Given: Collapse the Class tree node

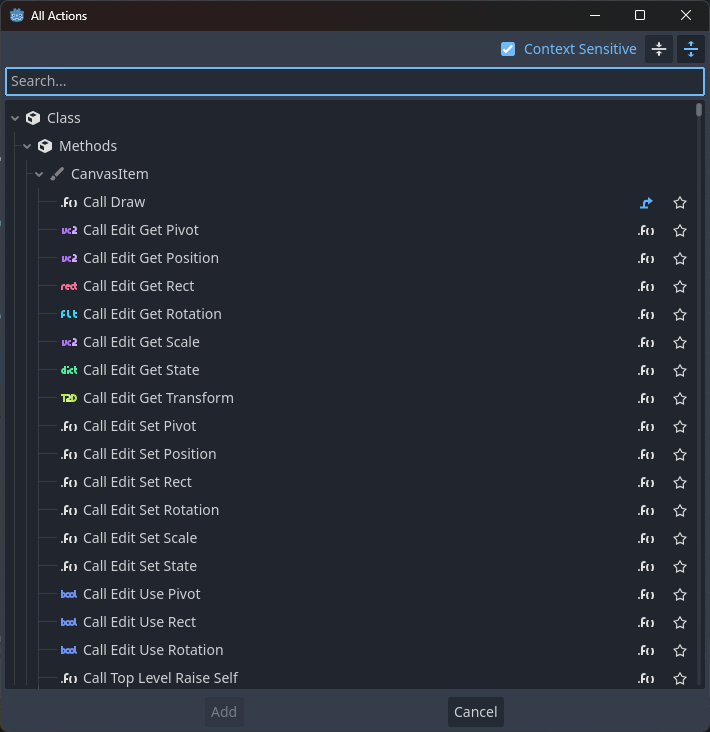Looking at the screenshot, I should 15,118.
